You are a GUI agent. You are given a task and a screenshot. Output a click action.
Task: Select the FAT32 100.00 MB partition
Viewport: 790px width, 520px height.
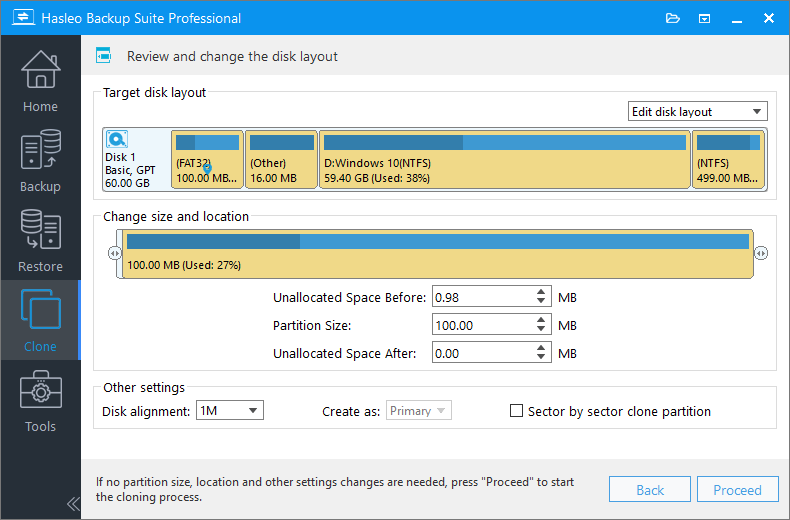(x=208, y=159)
